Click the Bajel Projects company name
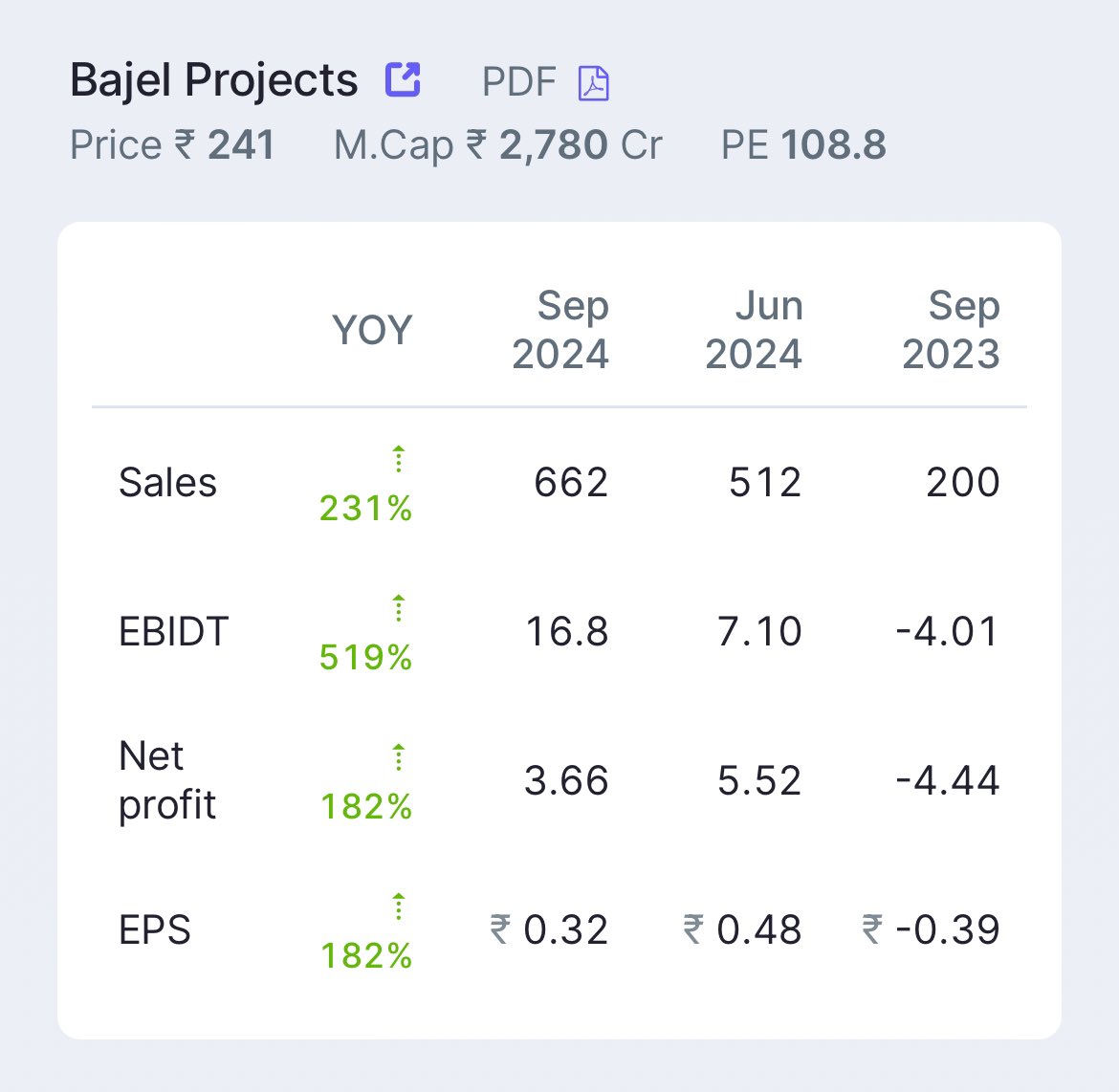 [213, 80]
